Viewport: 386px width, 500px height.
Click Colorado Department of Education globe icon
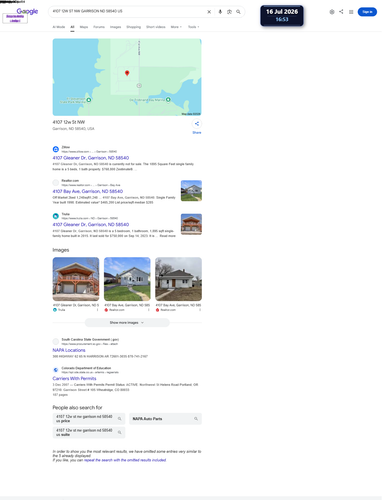coord(56,370)
